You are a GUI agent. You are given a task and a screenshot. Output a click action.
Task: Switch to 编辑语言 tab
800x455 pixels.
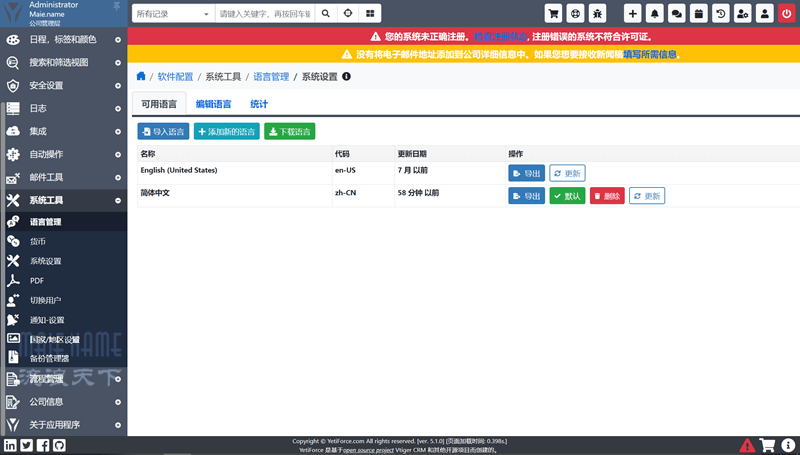tap(213, 104)
